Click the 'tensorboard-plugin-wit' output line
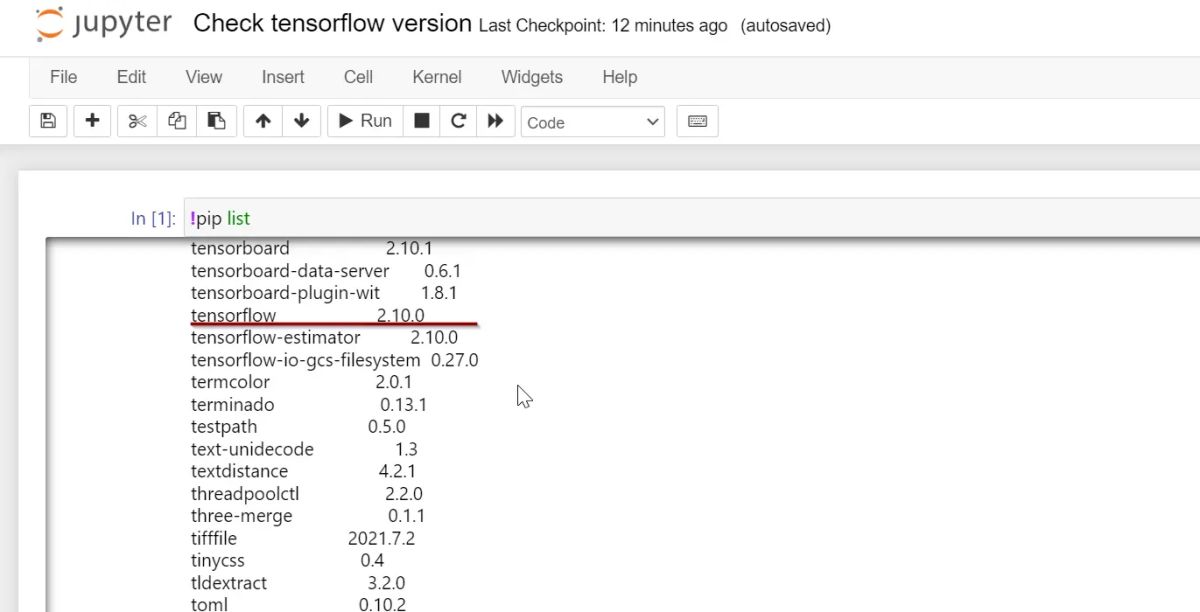The height and width of the screenshot is (612, 1200). pyautogui.click(x=324, y=293)
